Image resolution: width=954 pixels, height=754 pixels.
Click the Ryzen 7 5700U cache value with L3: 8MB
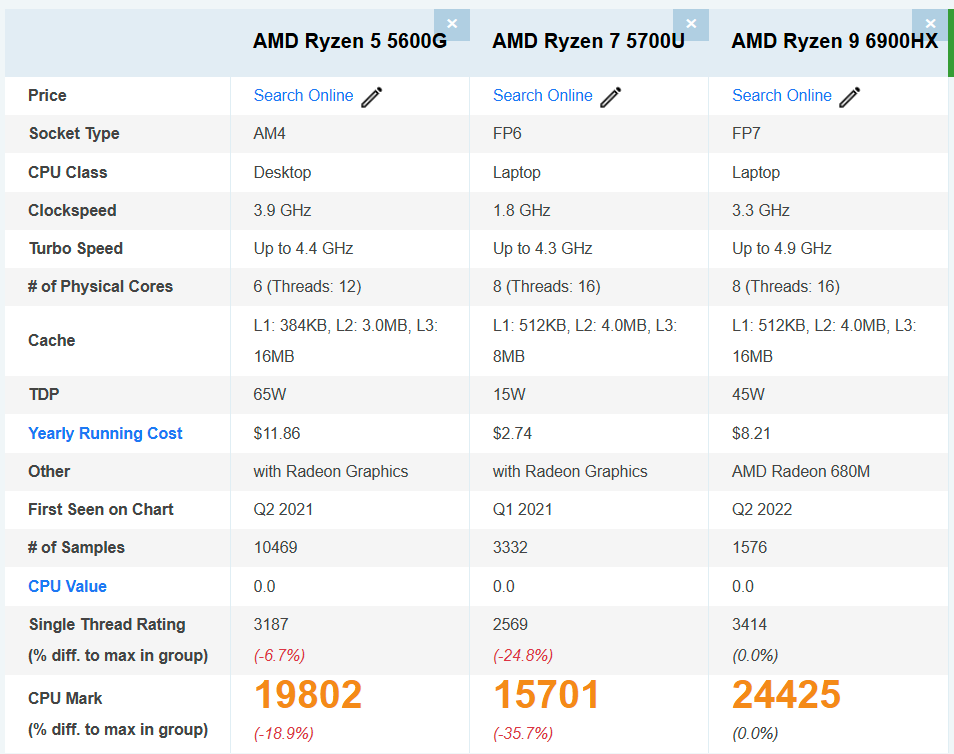coord(585,341)
